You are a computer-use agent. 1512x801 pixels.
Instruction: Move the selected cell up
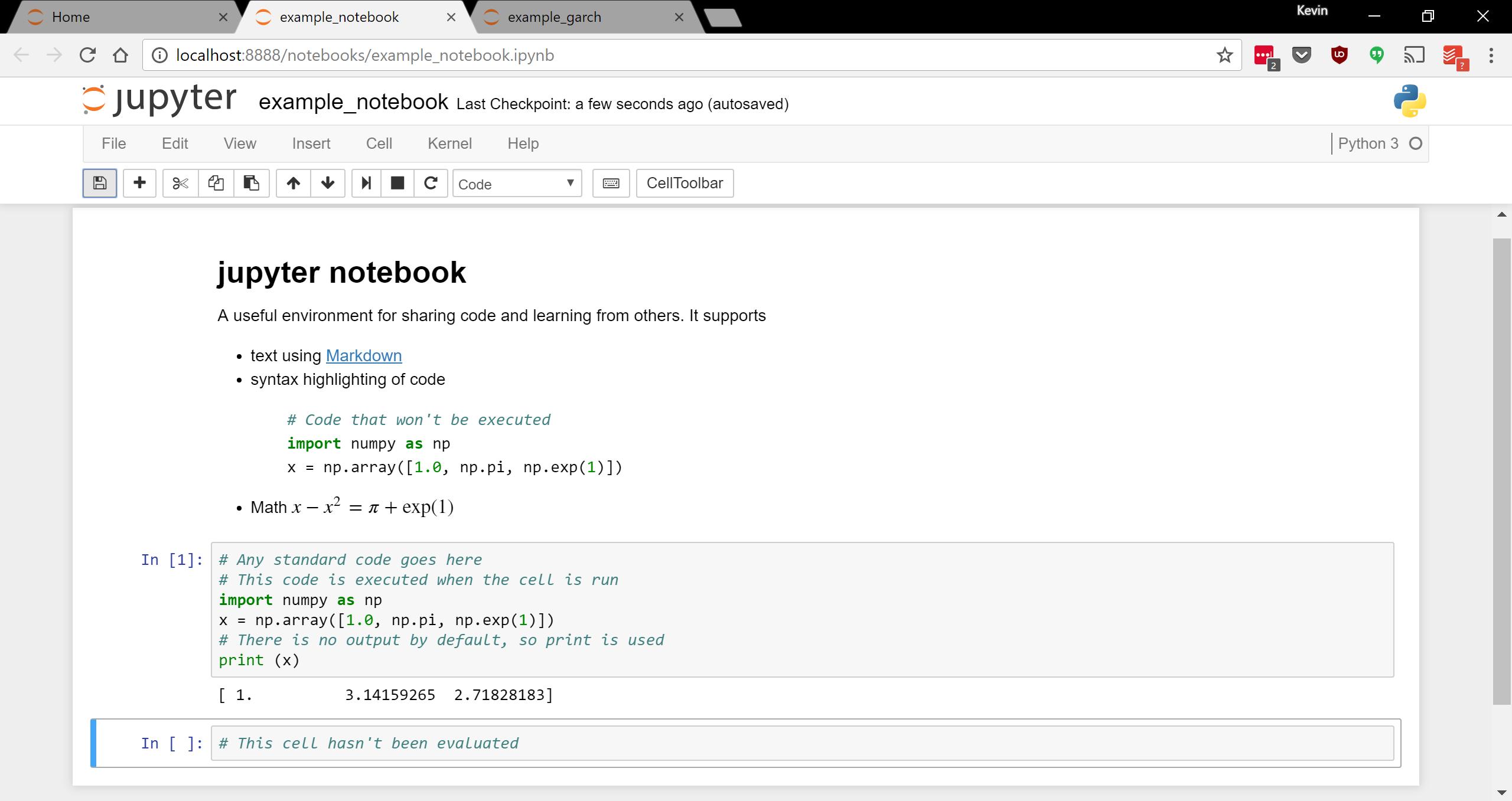(293, 183)
